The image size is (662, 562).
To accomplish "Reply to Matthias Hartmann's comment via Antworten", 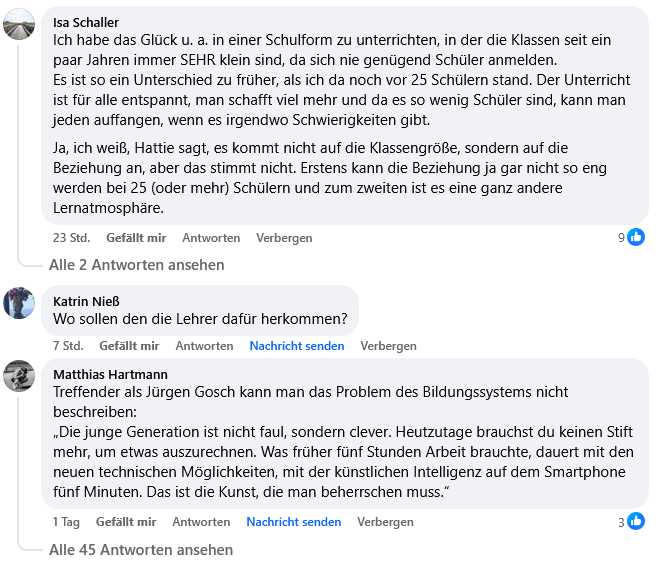I will tap(201, 522).
